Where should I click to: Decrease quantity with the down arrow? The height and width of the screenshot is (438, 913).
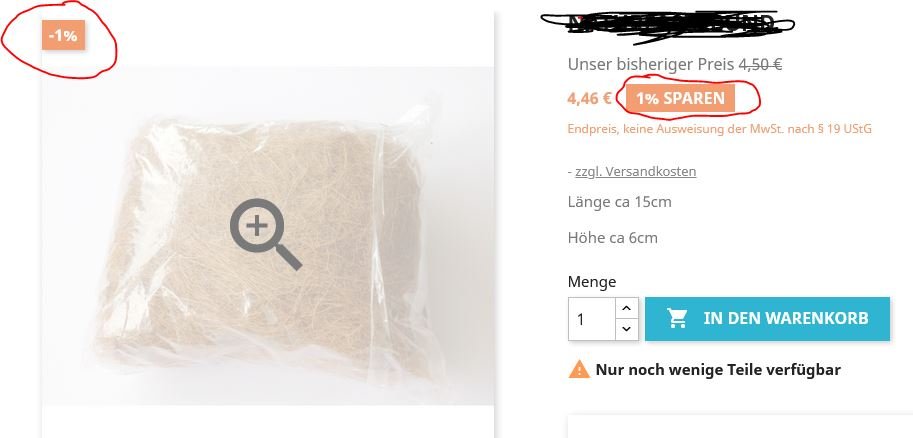click(x=626, y=329)
